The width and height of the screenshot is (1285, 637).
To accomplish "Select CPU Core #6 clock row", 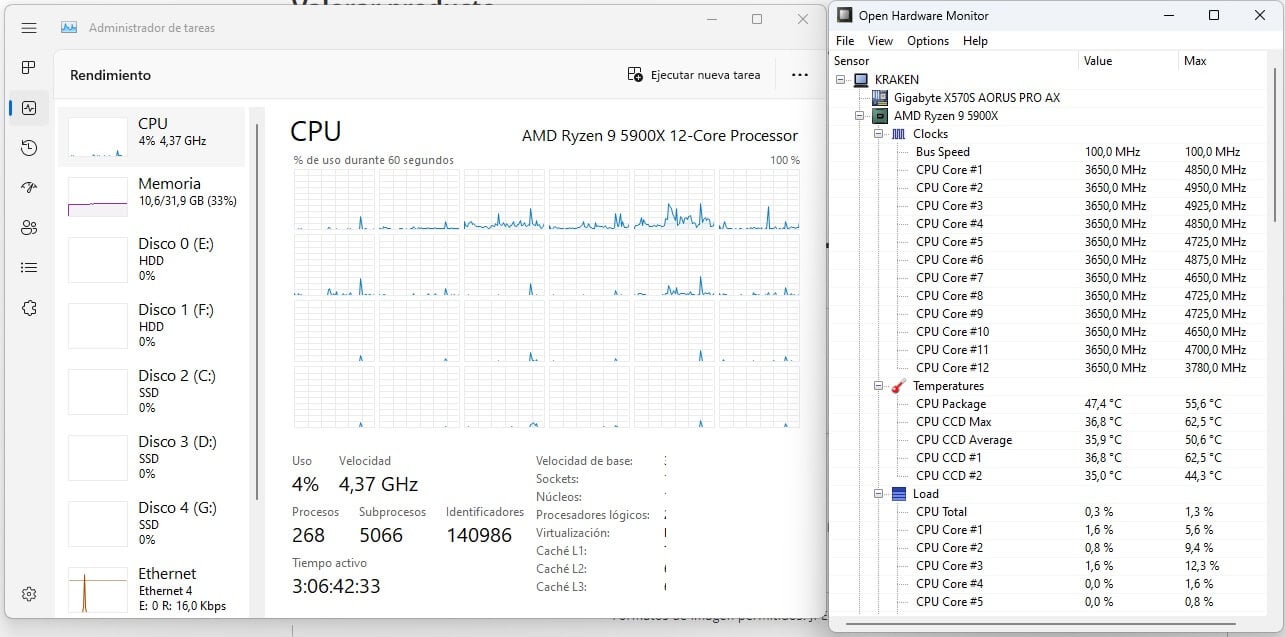I will tap(1051, 260).
